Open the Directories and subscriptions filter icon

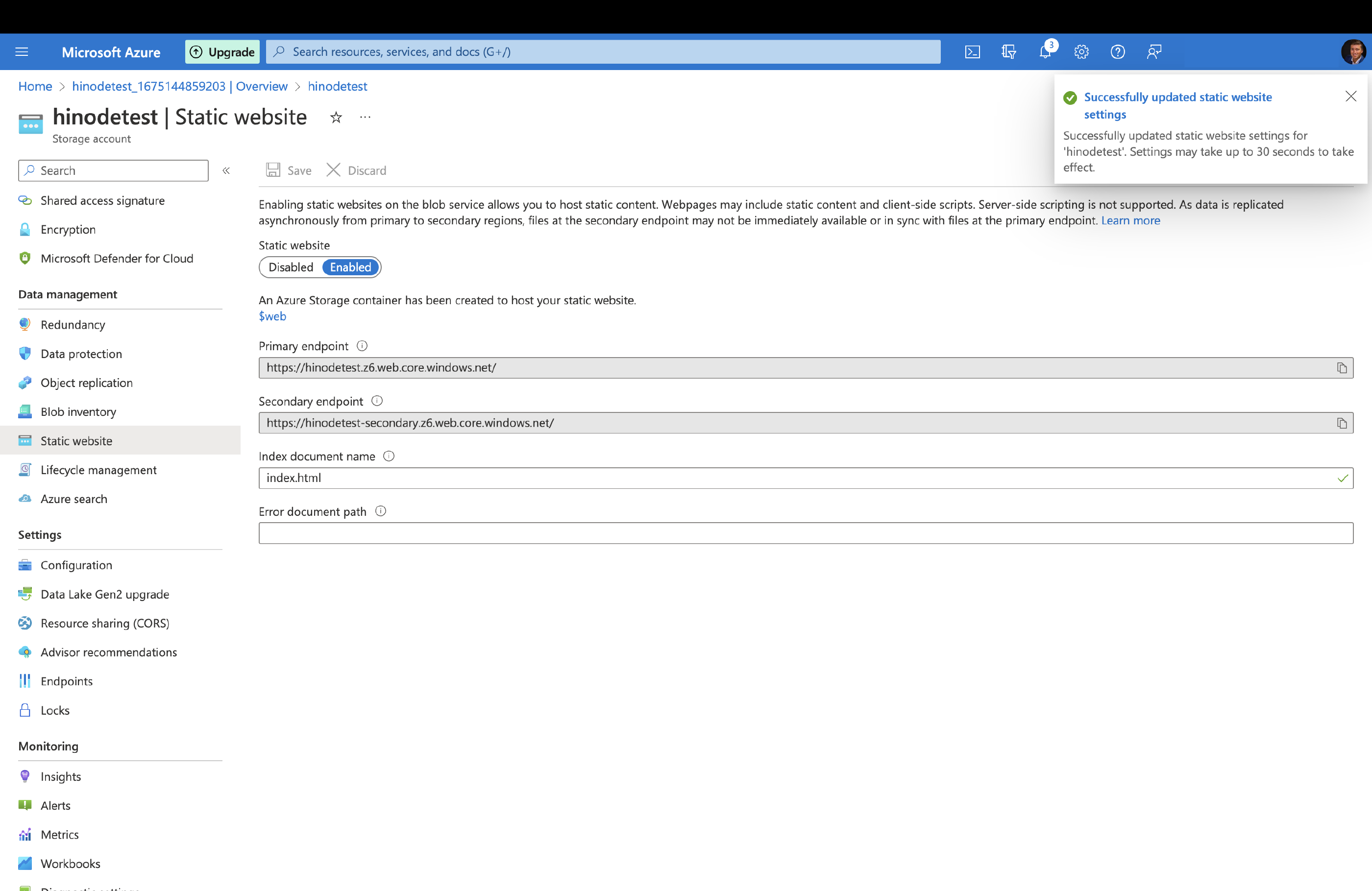tap(1008, 52)
